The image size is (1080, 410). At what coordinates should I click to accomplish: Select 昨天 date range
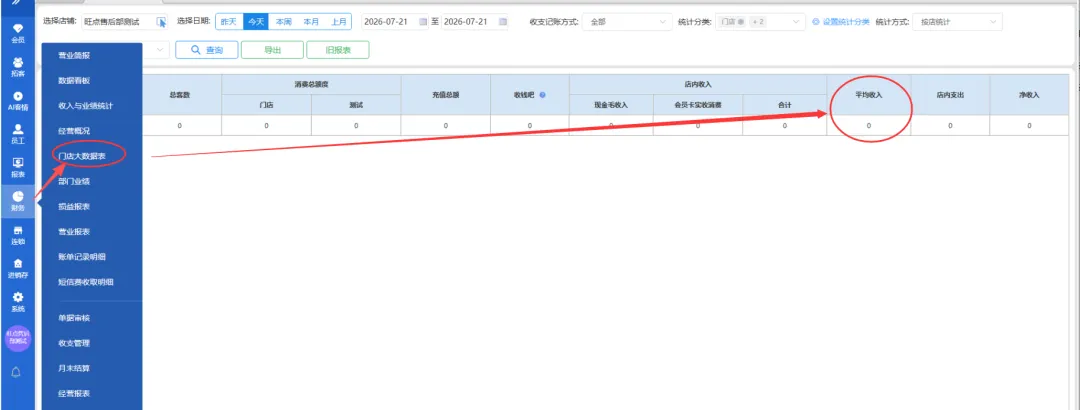pos(229,22)
